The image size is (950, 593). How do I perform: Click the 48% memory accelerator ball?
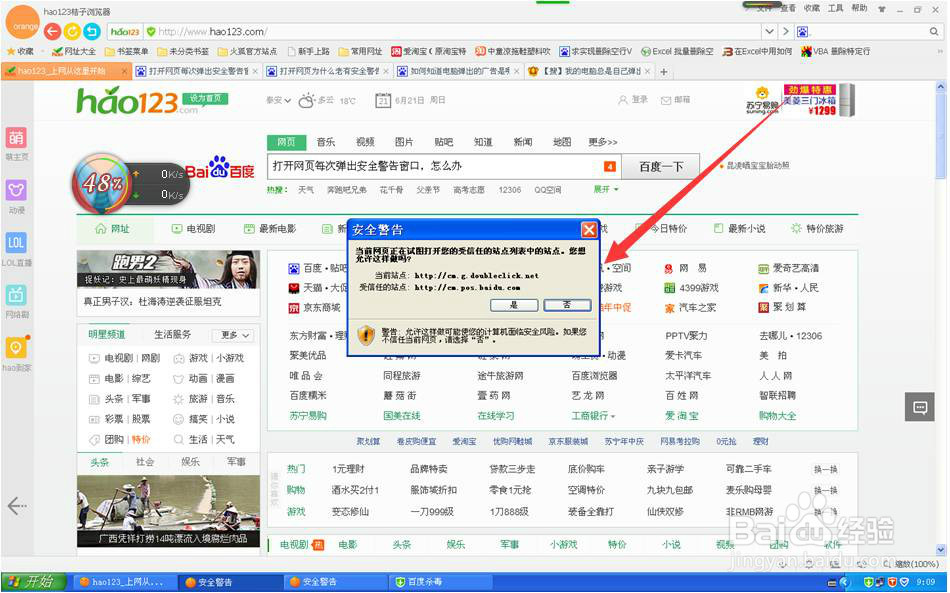101,184
